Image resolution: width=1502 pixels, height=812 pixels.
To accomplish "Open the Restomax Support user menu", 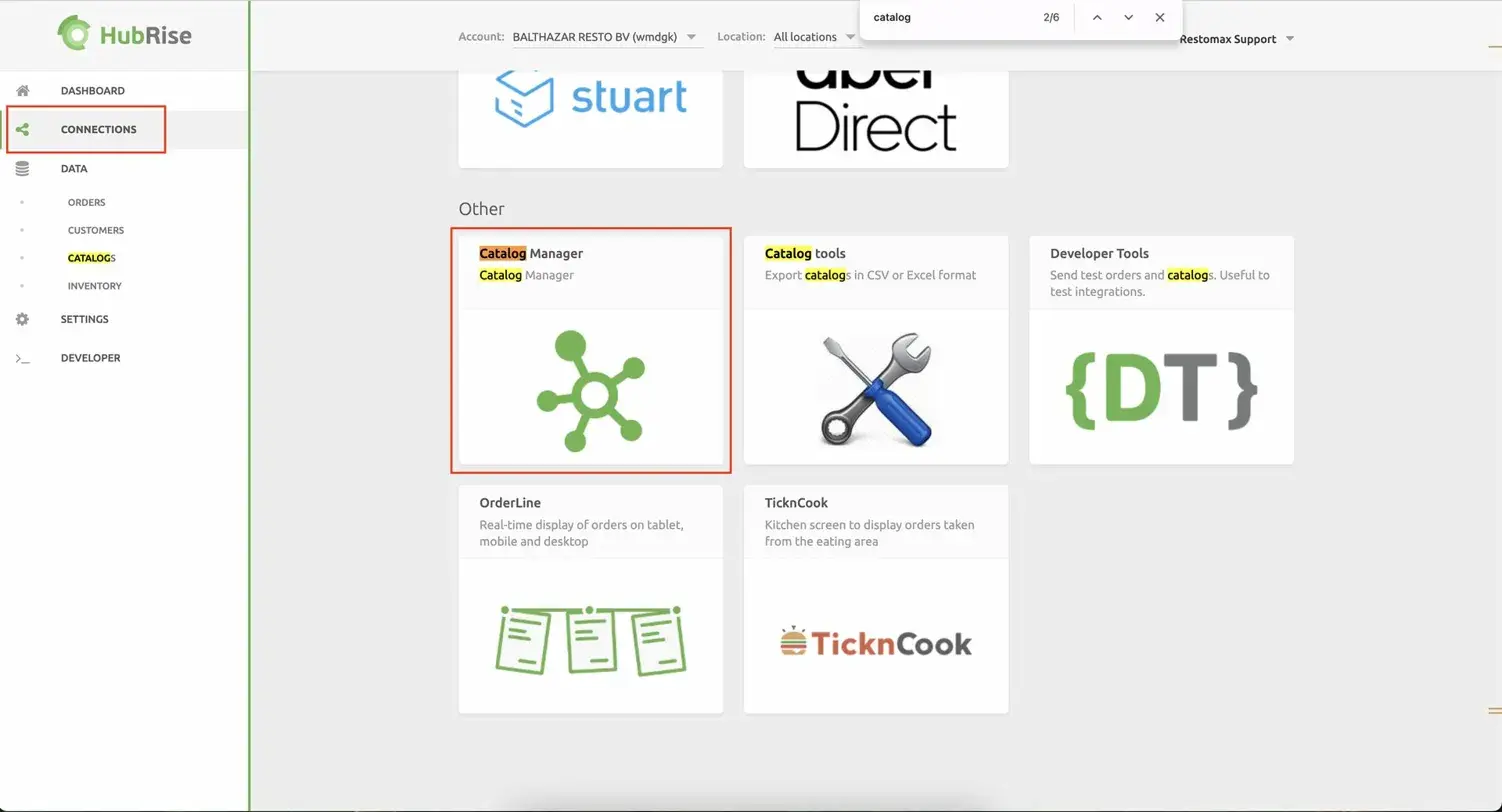I will 1236,39.
